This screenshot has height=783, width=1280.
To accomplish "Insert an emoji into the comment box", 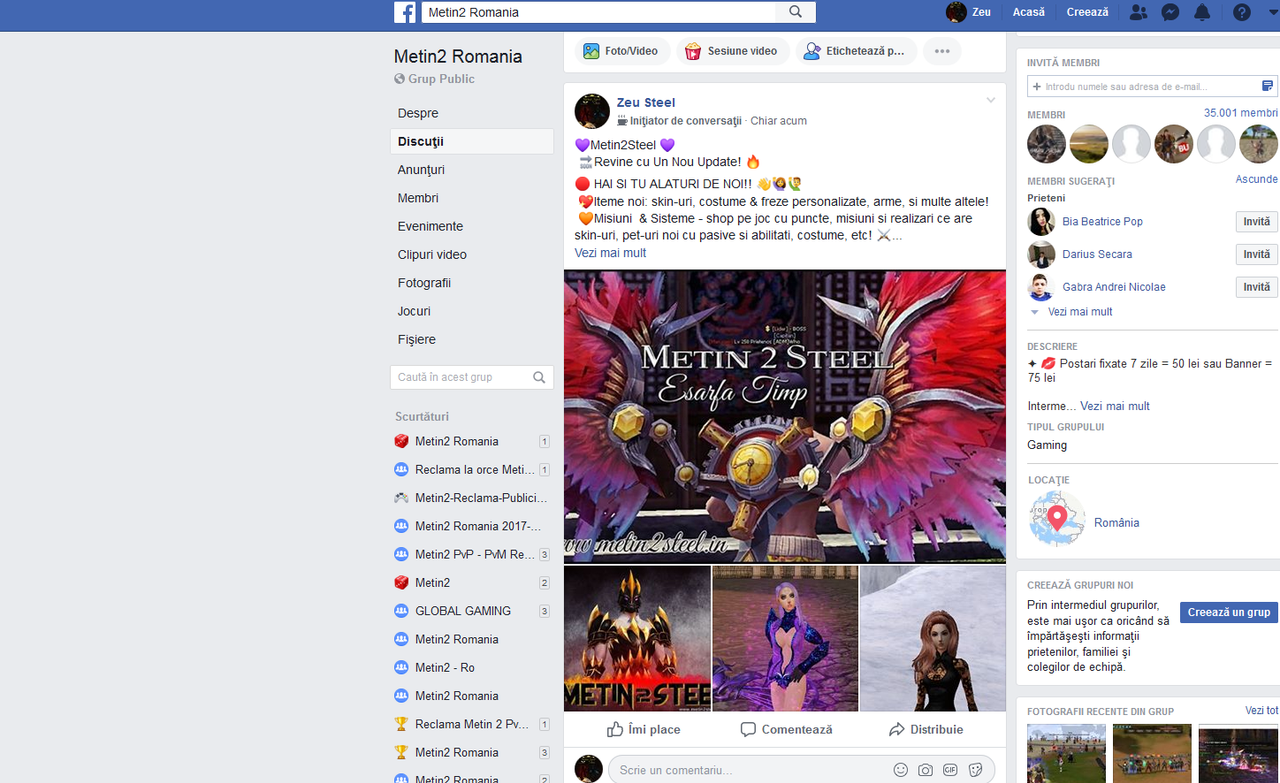I will [901, 769].
